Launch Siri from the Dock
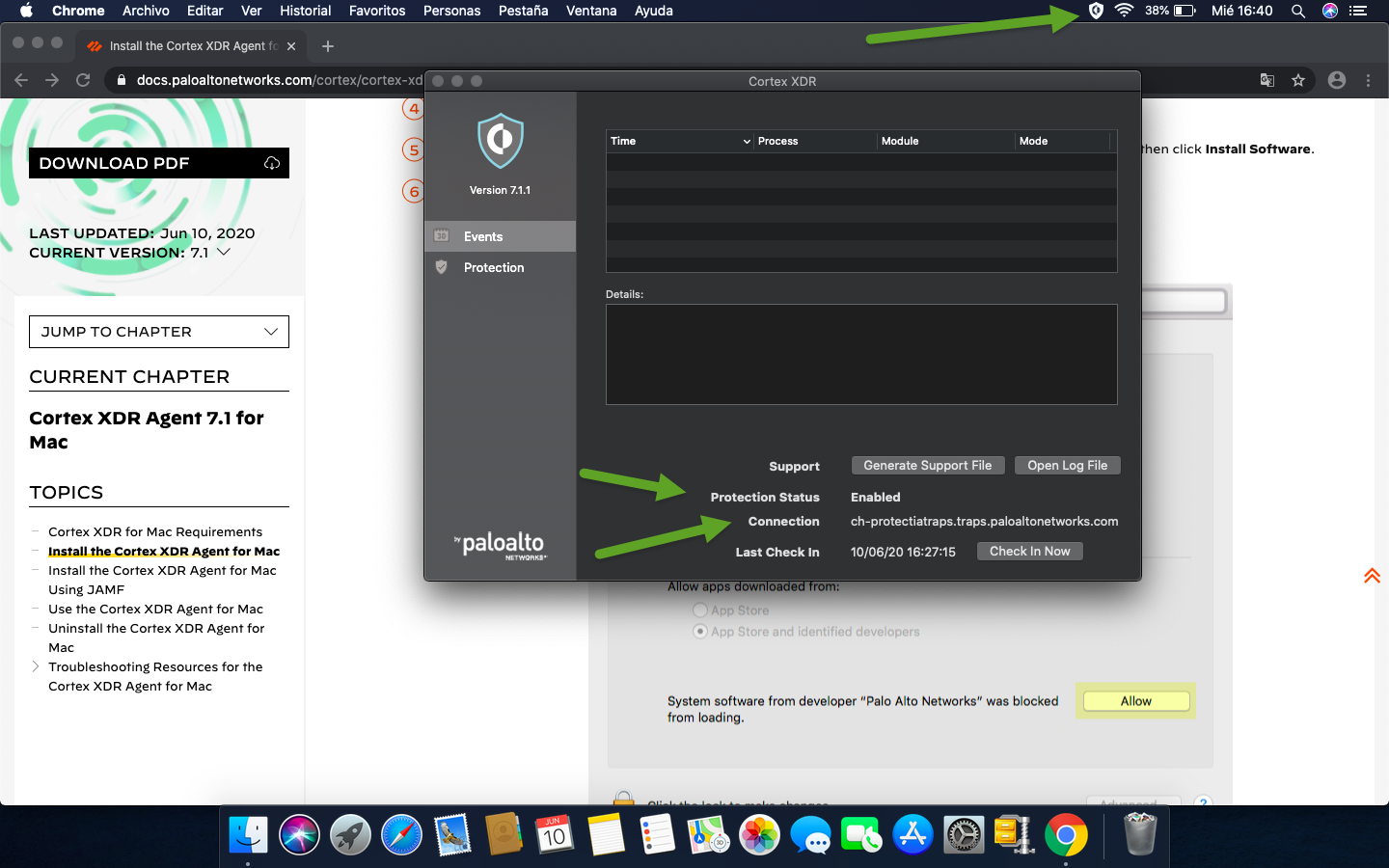 coord(299,835)
